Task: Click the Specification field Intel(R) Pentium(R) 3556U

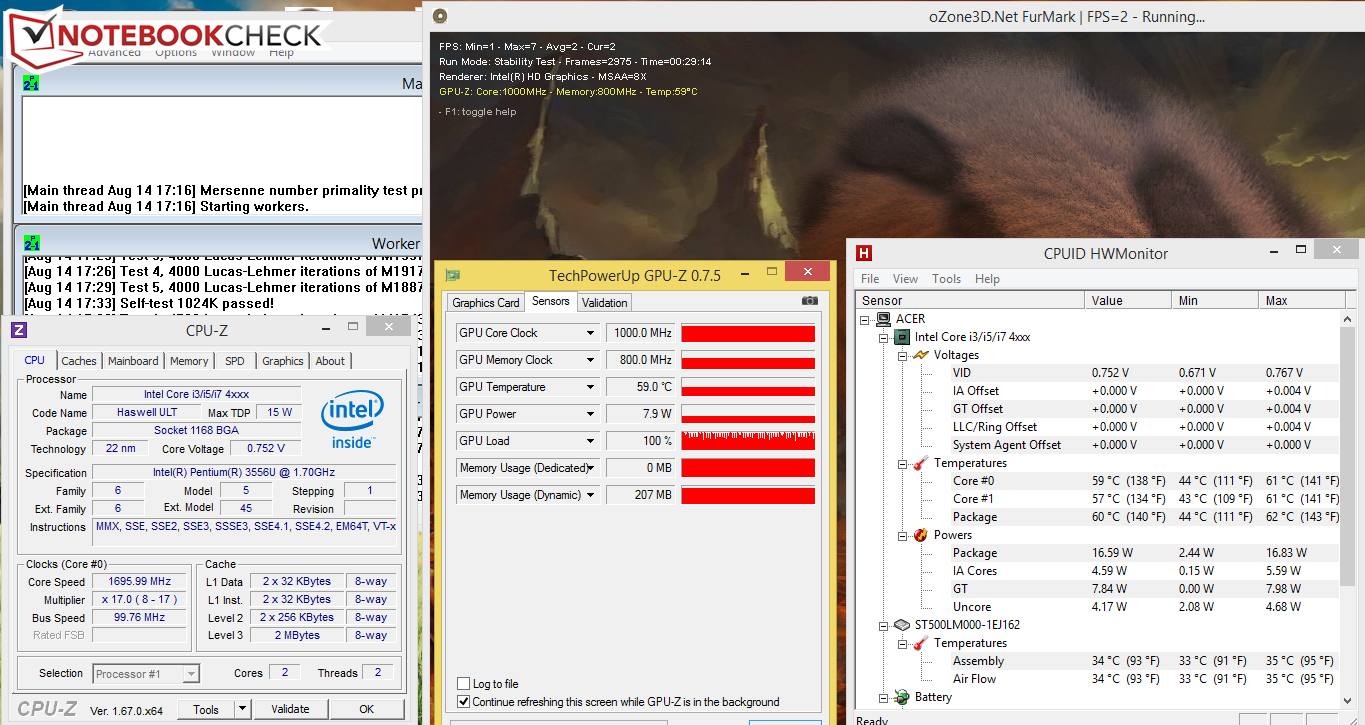Action: (244, 473)
